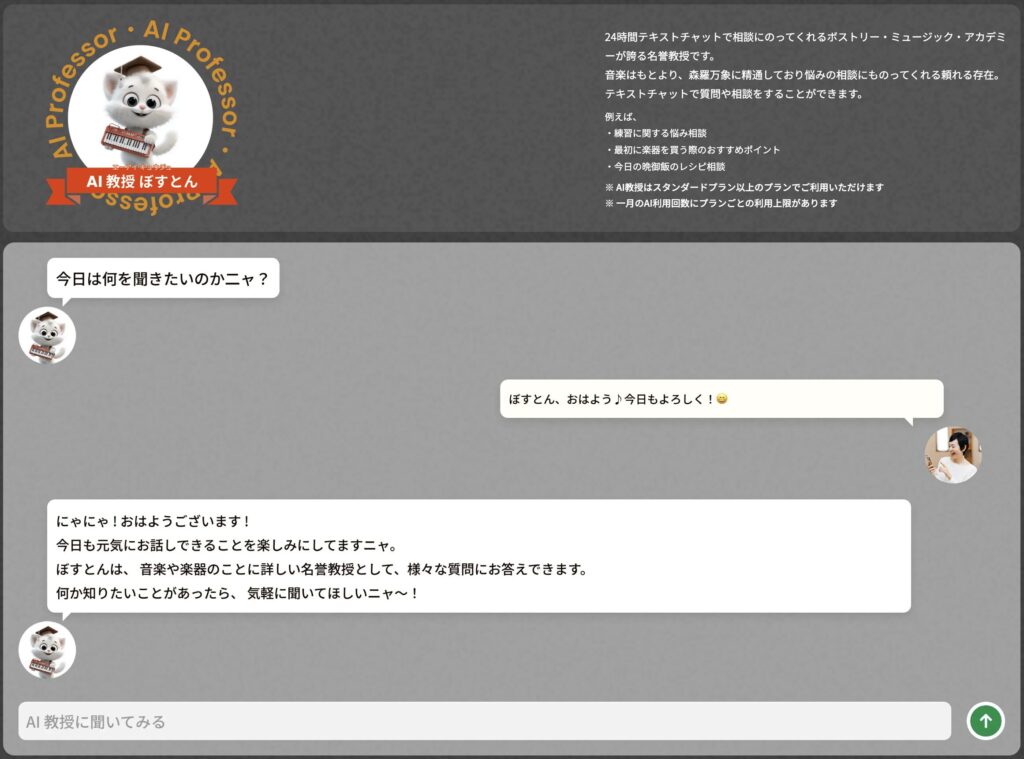Select the cat avatar under the 今日は何を聞きたいのかニャ bubble
Screen dimensions: 1024x759
47,335
